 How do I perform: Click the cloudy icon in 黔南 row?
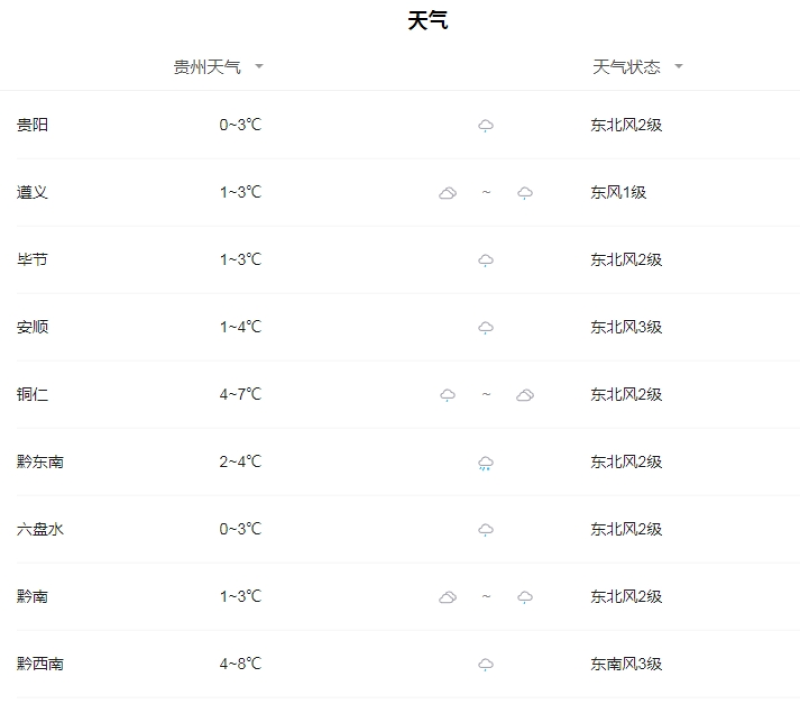click(447, 597)
